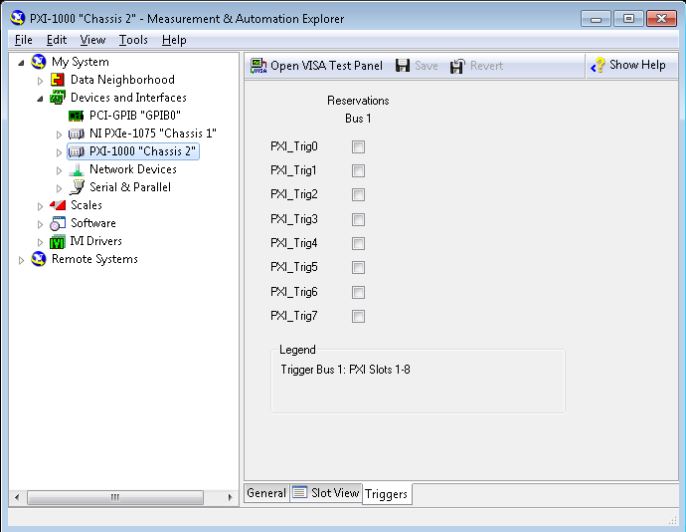Select the Triggers tab

pos(386,494)
